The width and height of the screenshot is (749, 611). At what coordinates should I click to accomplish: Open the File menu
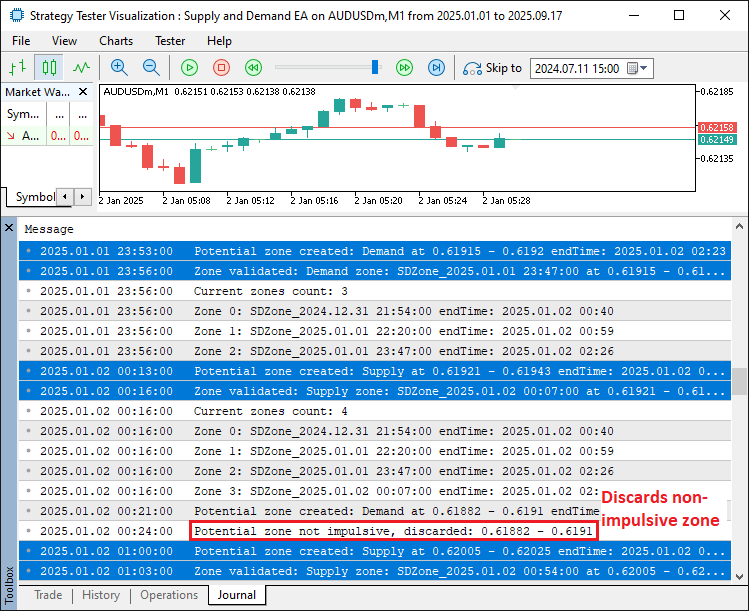click(21, 41)
